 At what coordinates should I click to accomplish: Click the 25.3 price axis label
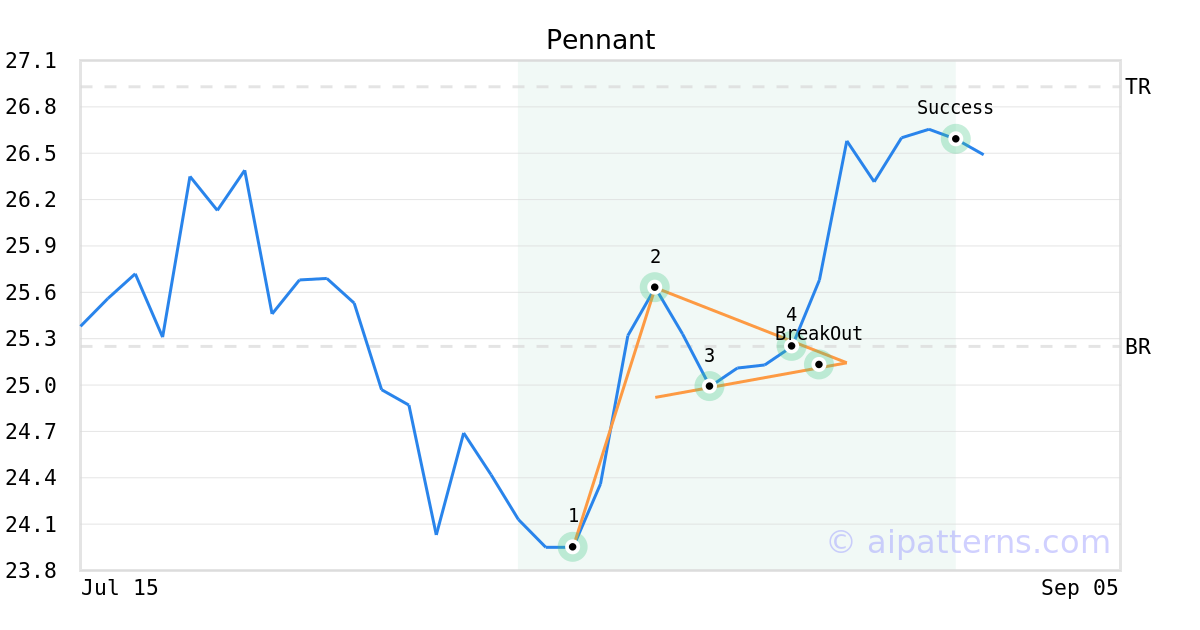point(31,339)
